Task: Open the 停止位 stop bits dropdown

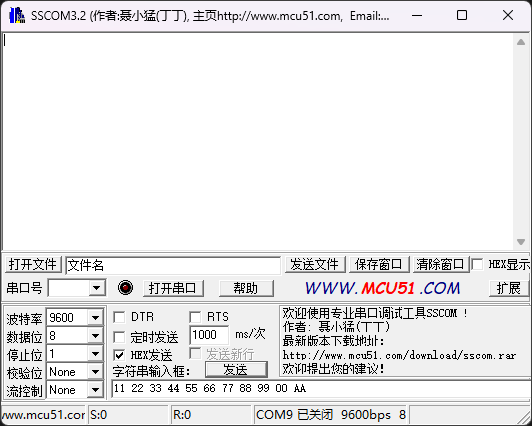Action: [x=95, y=354]
